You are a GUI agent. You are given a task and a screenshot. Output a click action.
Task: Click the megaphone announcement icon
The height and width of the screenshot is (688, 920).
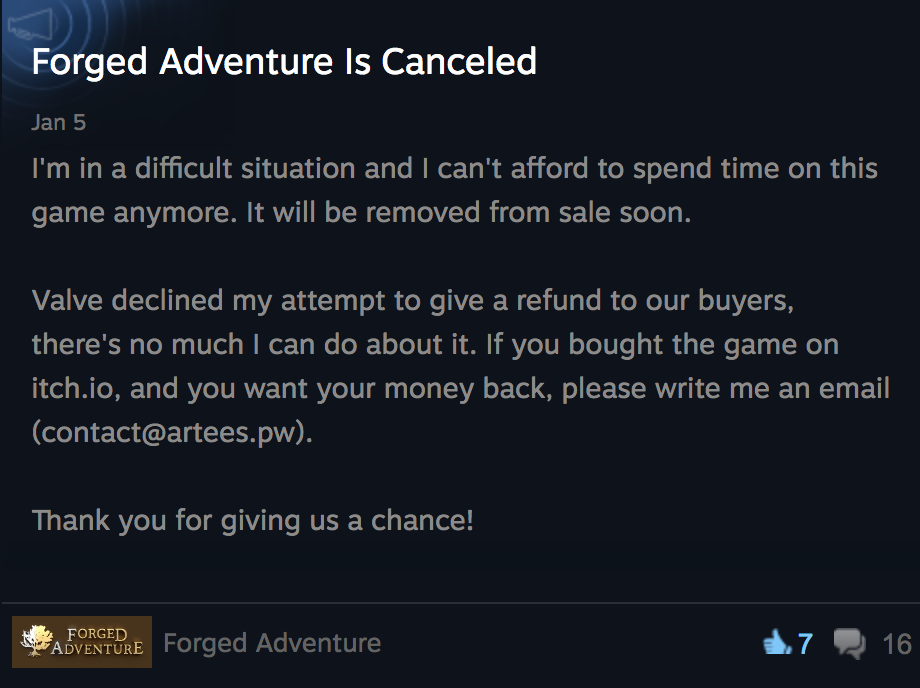[x=31, y=24]
